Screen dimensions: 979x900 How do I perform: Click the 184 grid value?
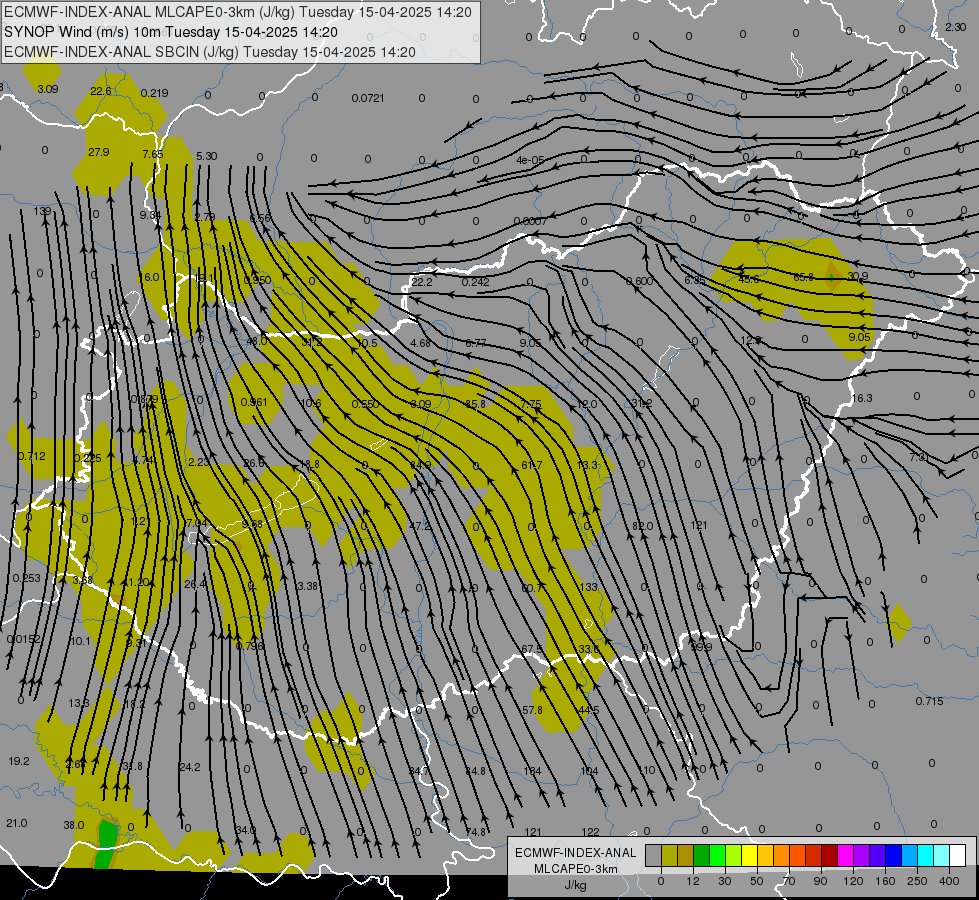click(533, 771)
